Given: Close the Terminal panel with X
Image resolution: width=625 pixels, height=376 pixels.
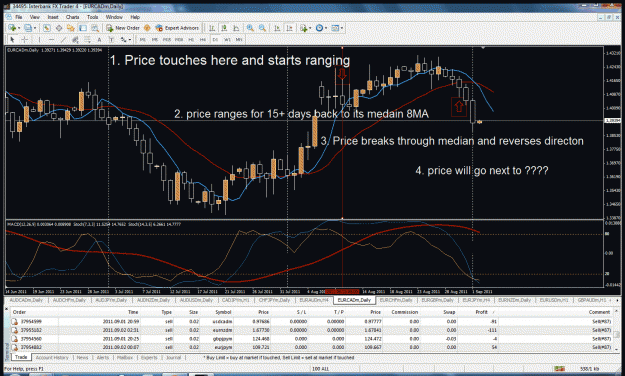Looking at the screenshot, I should coord(6,309).
